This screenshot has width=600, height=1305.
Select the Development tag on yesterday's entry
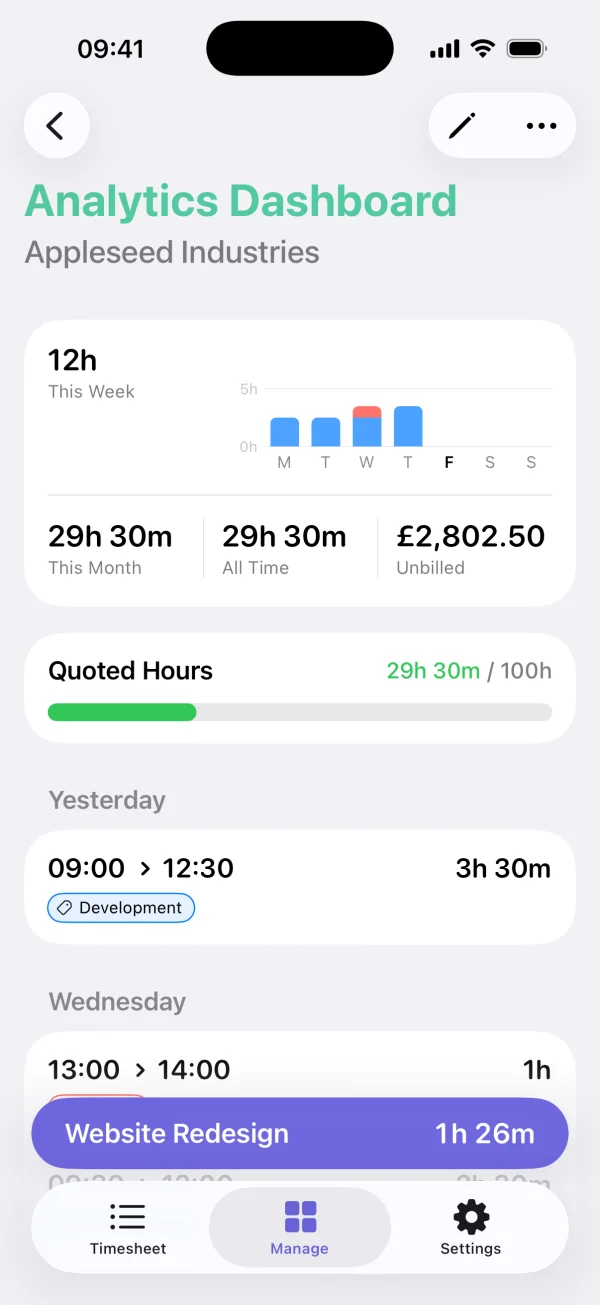click(120, 908)
